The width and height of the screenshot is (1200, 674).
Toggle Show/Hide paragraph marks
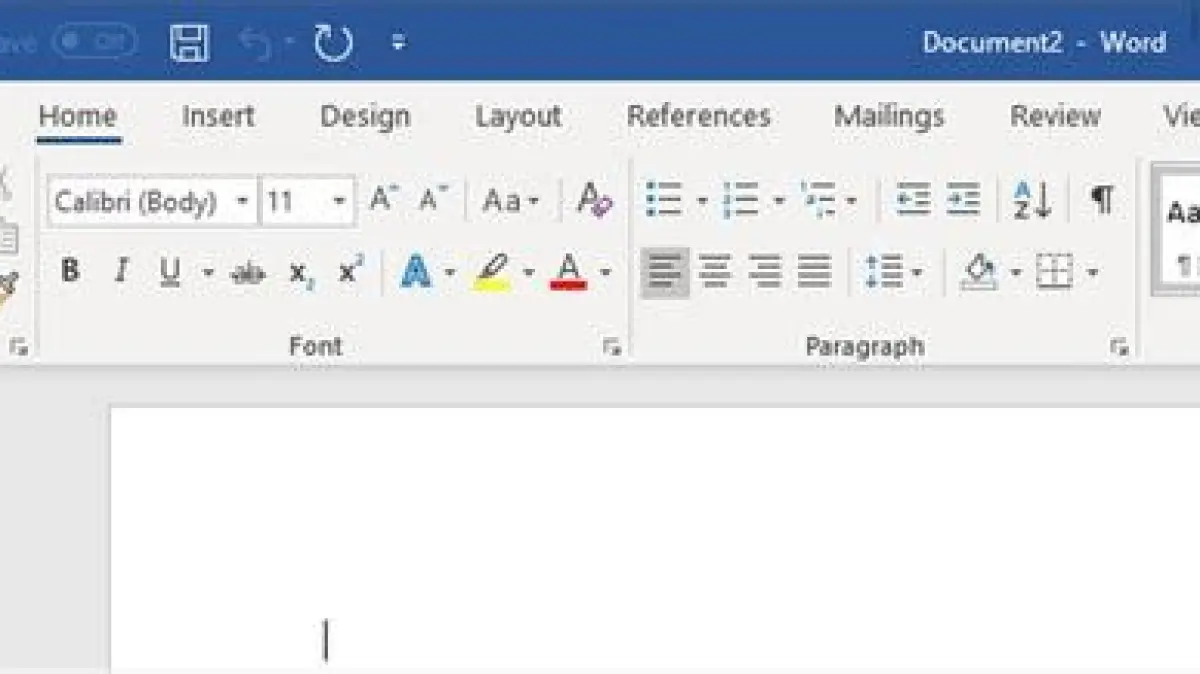point(1102,201)
